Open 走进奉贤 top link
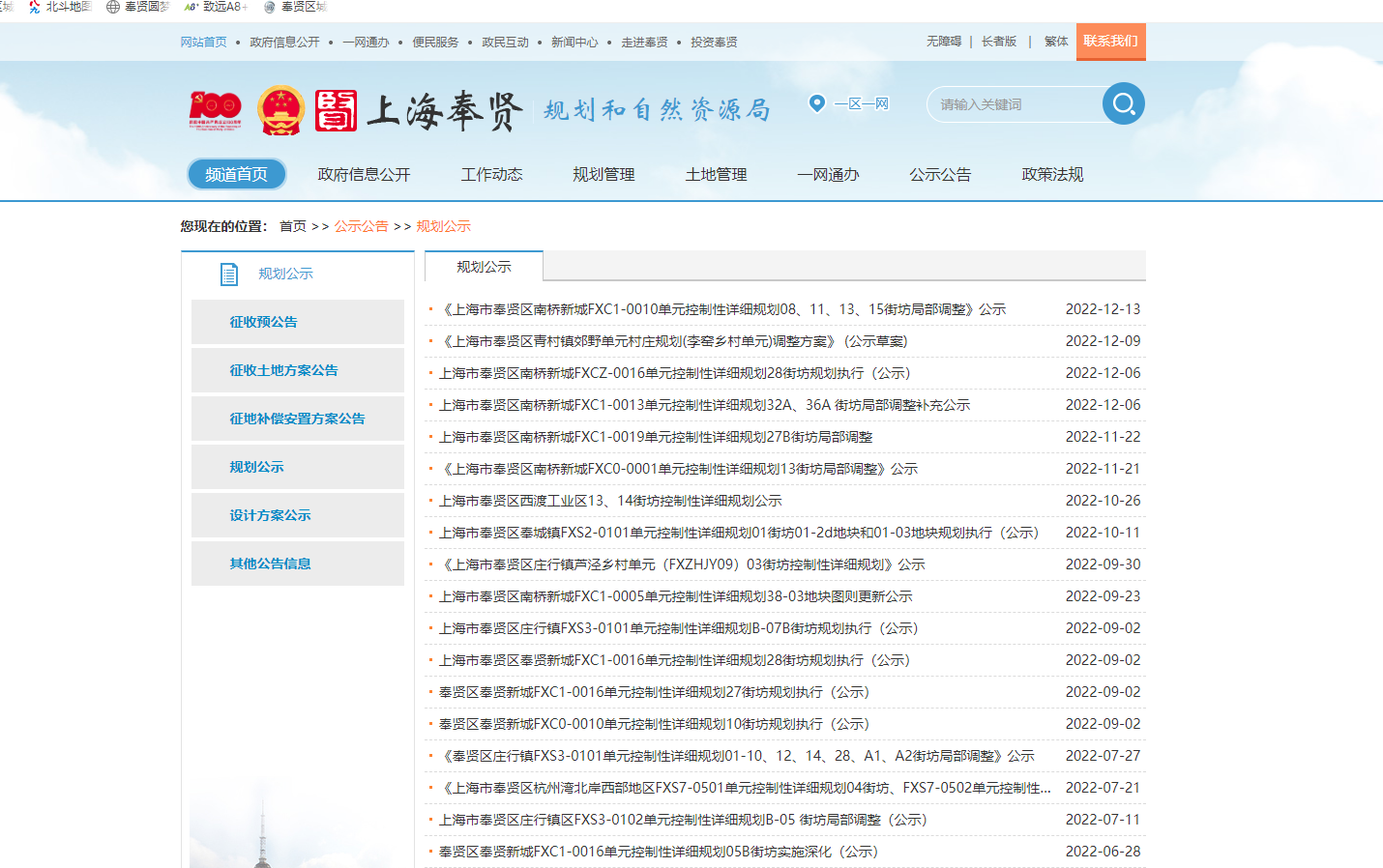This screenshot has width=1383, height=868. (x=644, y=43)
